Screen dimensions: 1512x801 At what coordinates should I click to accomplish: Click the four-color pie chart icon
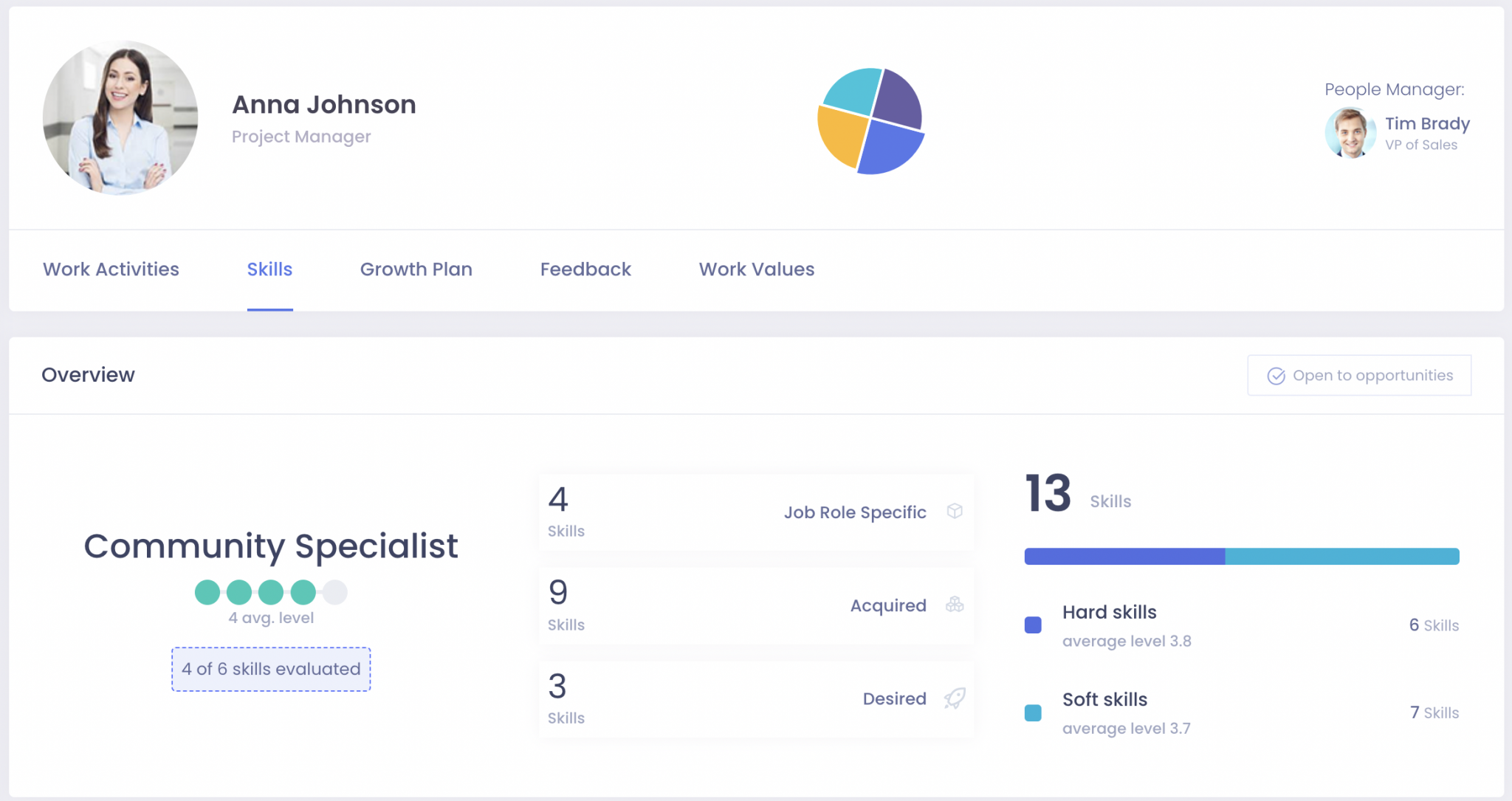pyautogui.click(x=871, y=121)
